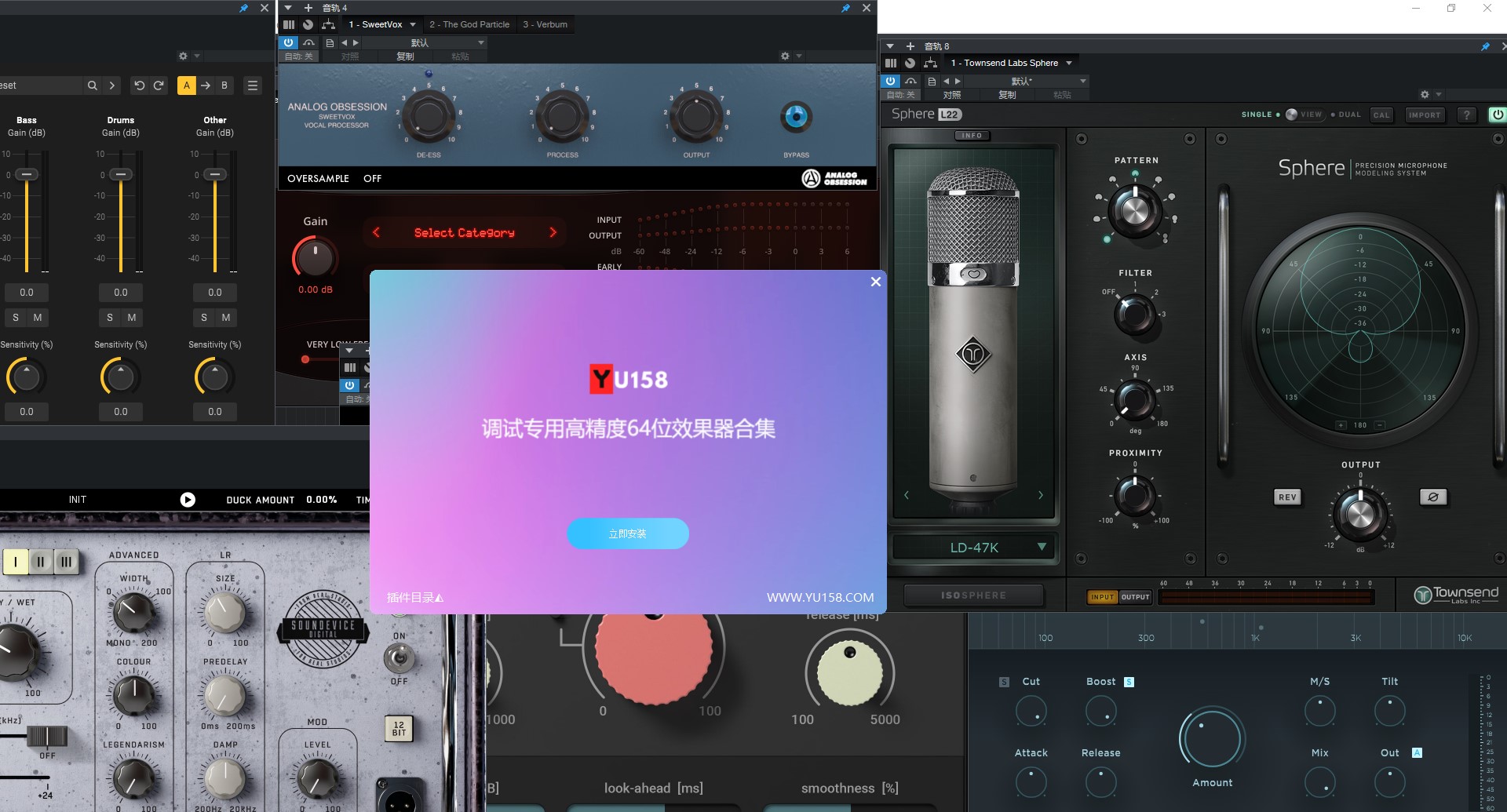
Task: Open the WWW.YU158.COM website link
Action: (820, 598)
